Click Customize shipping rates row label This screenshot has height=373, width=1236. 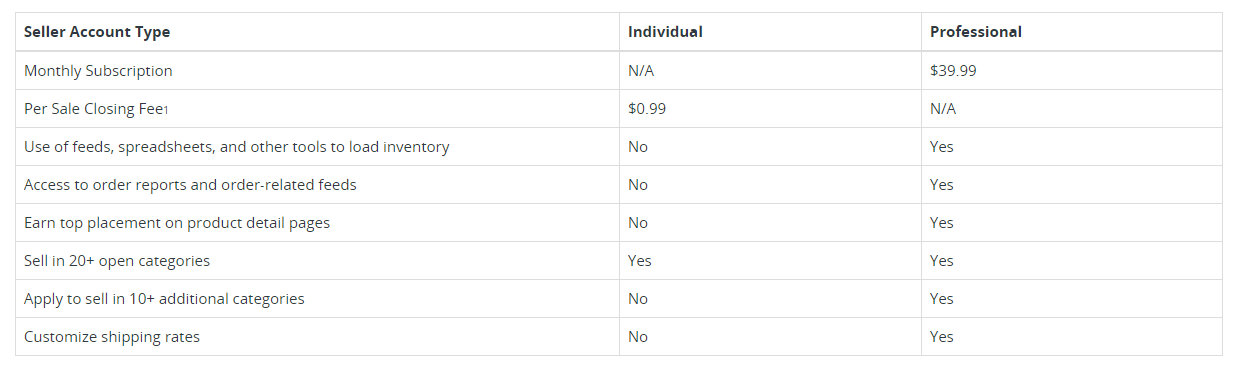pyautogui.click(x=112, y=337)
